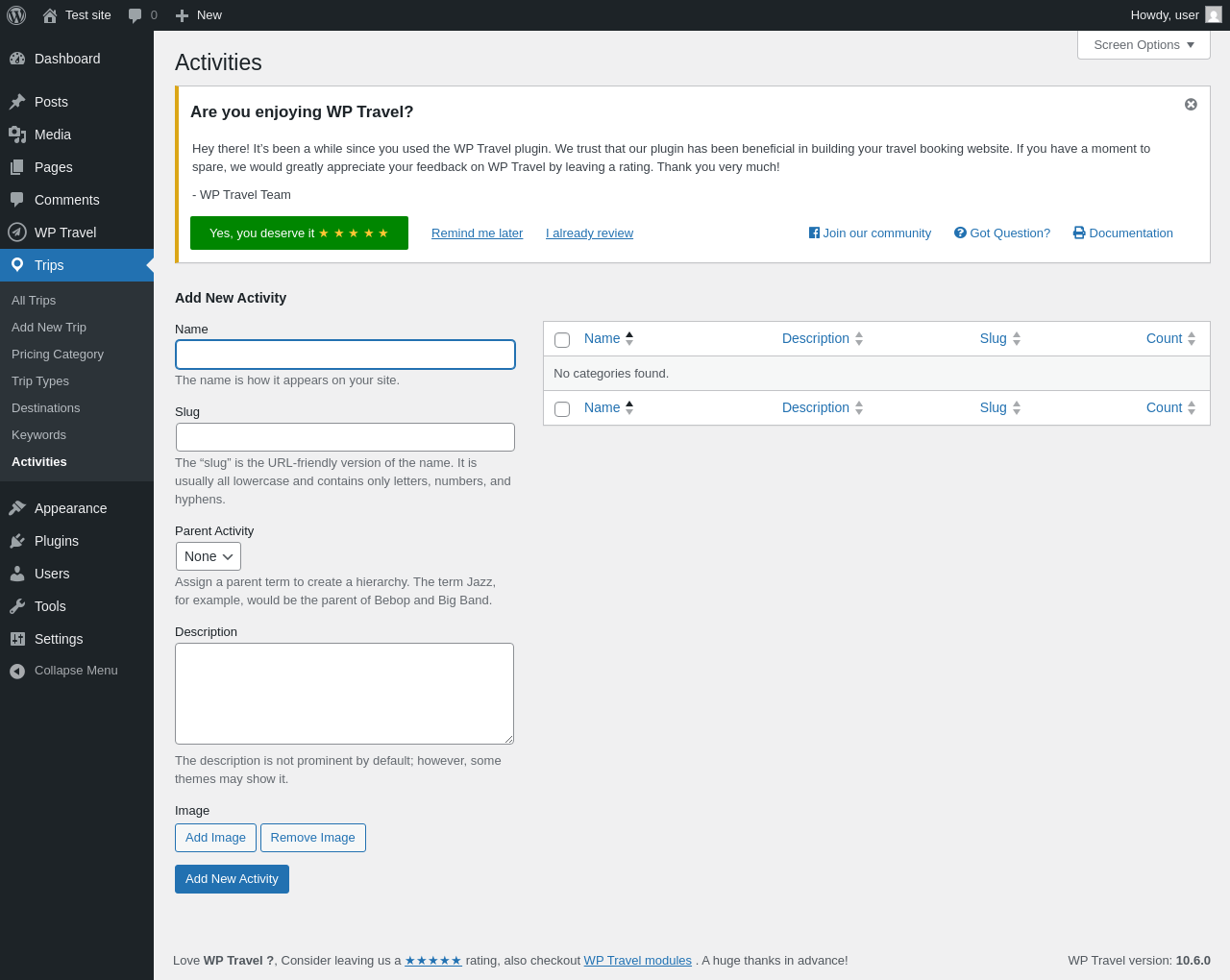
Task: Click the Collapse Menu arrow icon
Action: [17, 671]
